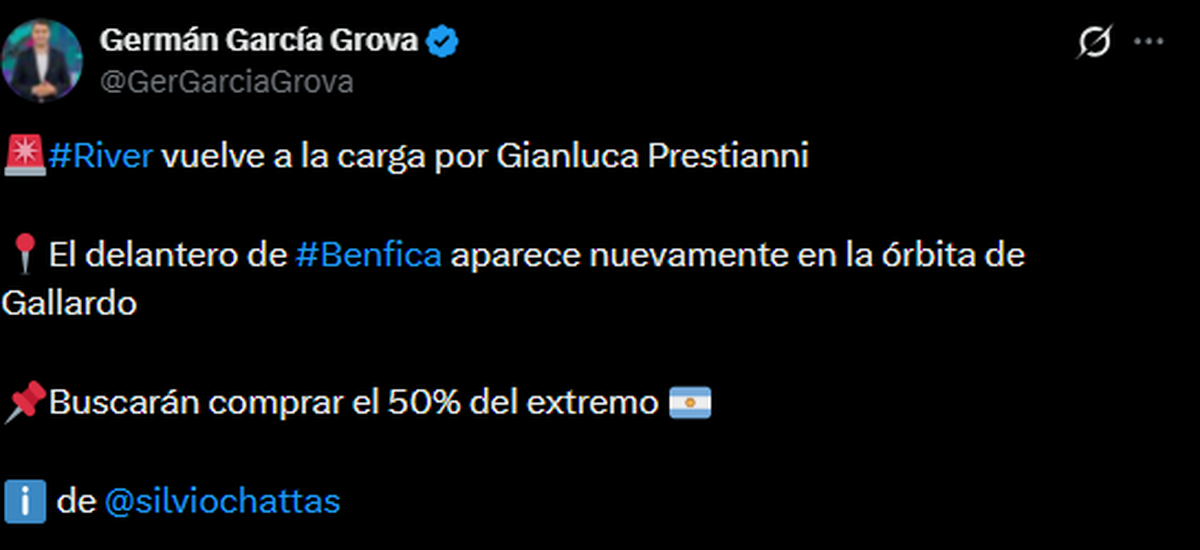Open the @GerGarciaGrova handle link
The width and height of the screenshot is (1200, 550).
coord(226,82)
